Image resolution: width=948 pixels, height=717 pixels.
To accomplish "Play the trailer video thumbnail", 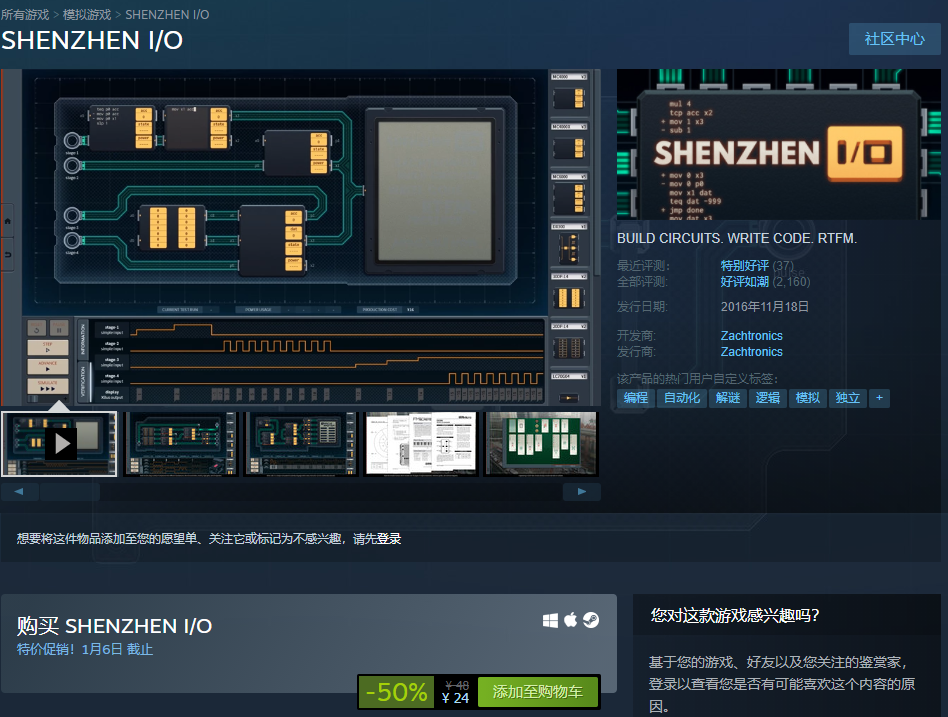I will click(x=59, y=444).
